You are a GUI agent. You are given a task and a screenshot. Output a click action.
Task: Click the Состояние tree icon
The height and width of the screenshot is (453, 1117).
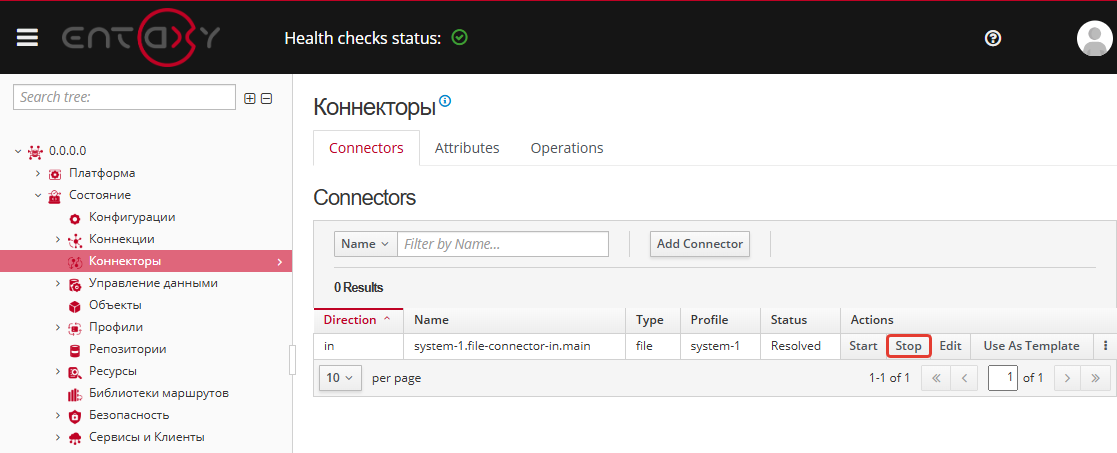click(55, 196)
